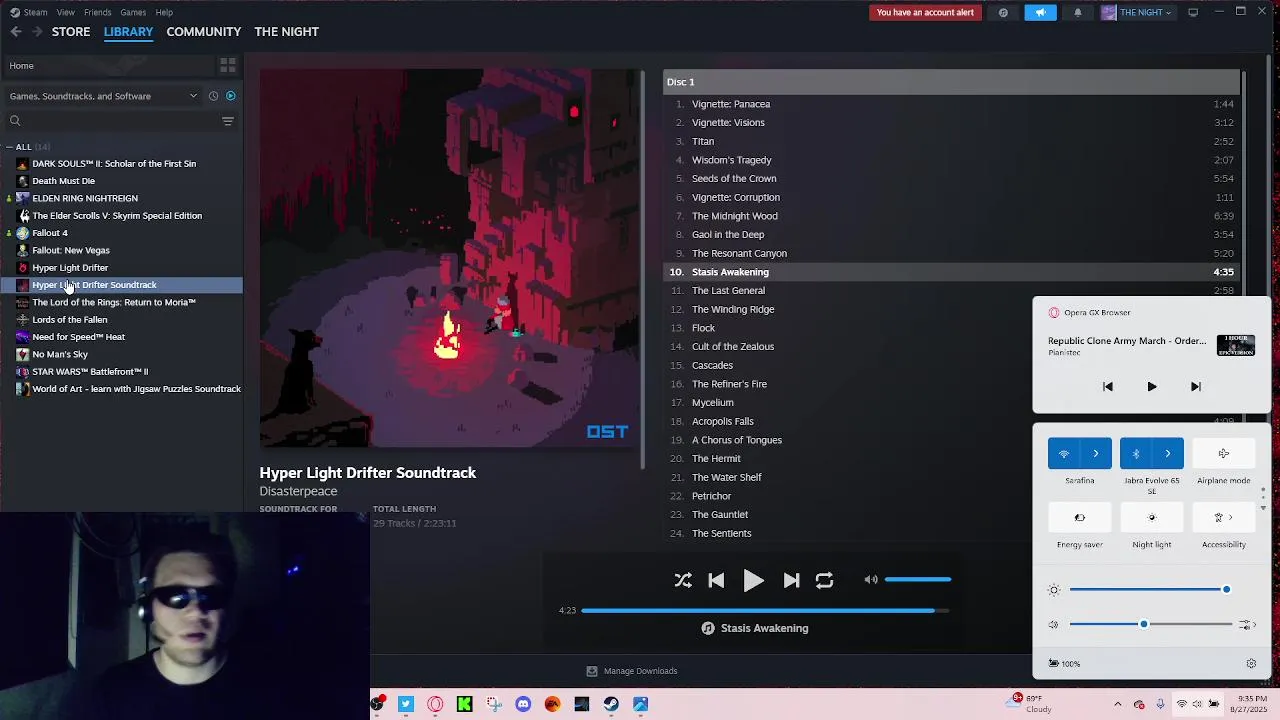Open Steam announcements megaphone icon
Image resolution: width=1280 pixels, height=720 pixels.
click(x=1040, y=12)
